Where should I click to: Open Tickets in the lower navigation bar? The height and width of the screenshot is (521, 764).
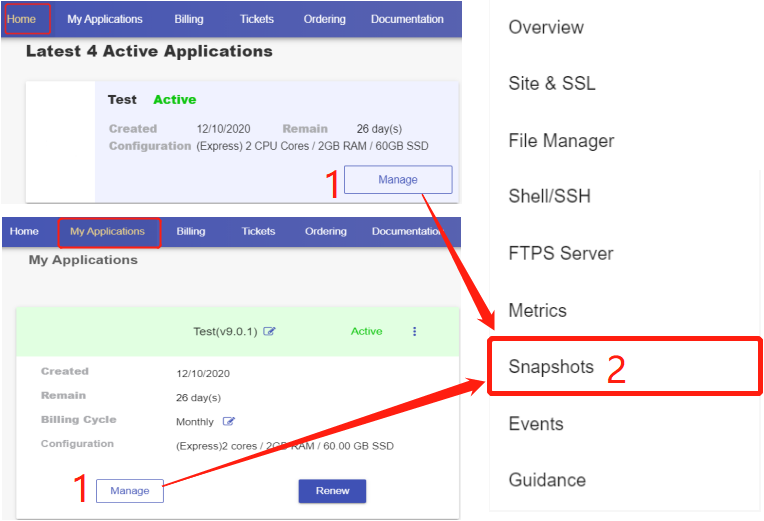click(258, 232)
